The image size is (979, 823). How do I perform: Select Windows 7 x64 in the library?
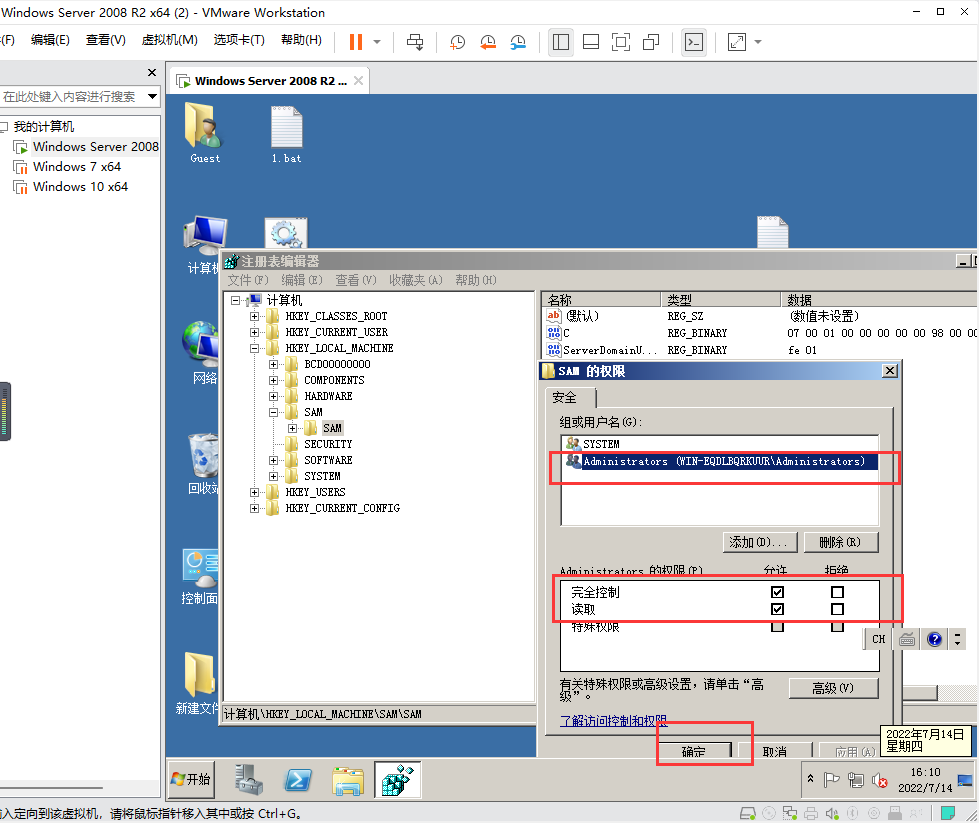[x=77, y=167]
